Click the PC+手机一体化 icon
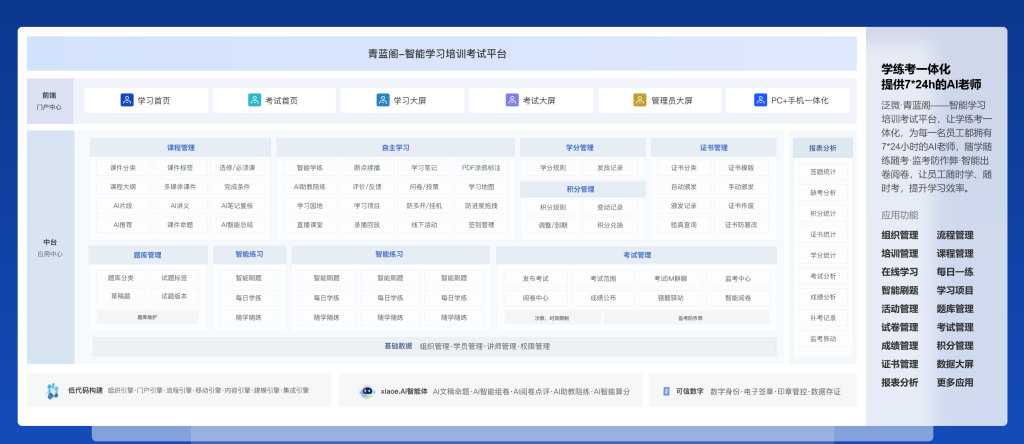 pos(760,100)
